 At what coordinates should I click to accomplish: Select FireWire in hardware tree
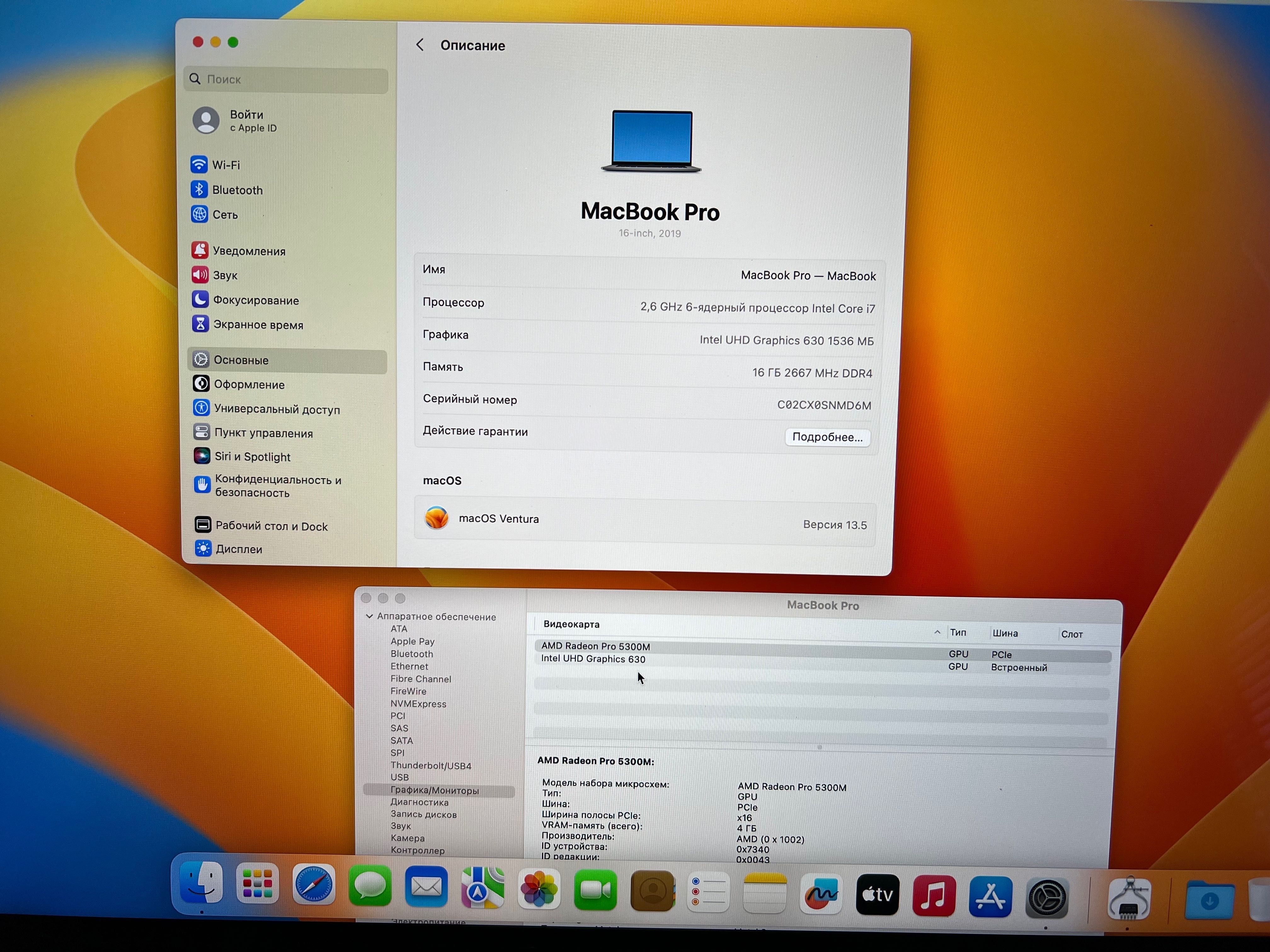[x=408, y=691]
